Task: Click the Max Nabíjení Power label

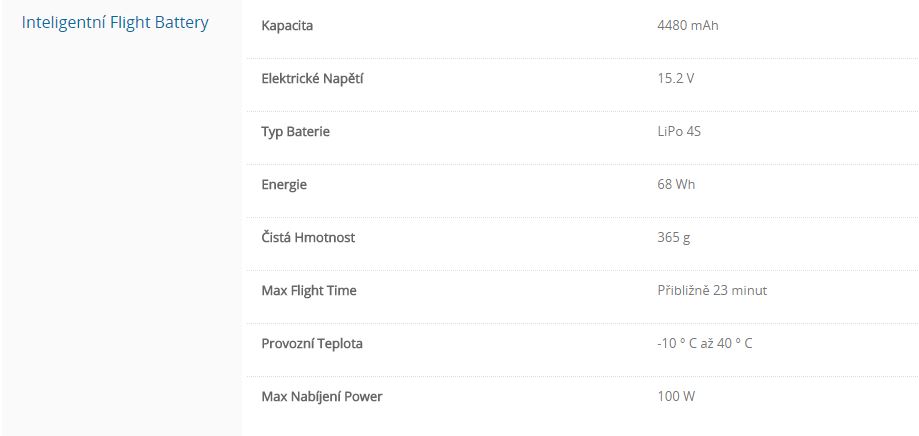Action: (x=322, y=396)
